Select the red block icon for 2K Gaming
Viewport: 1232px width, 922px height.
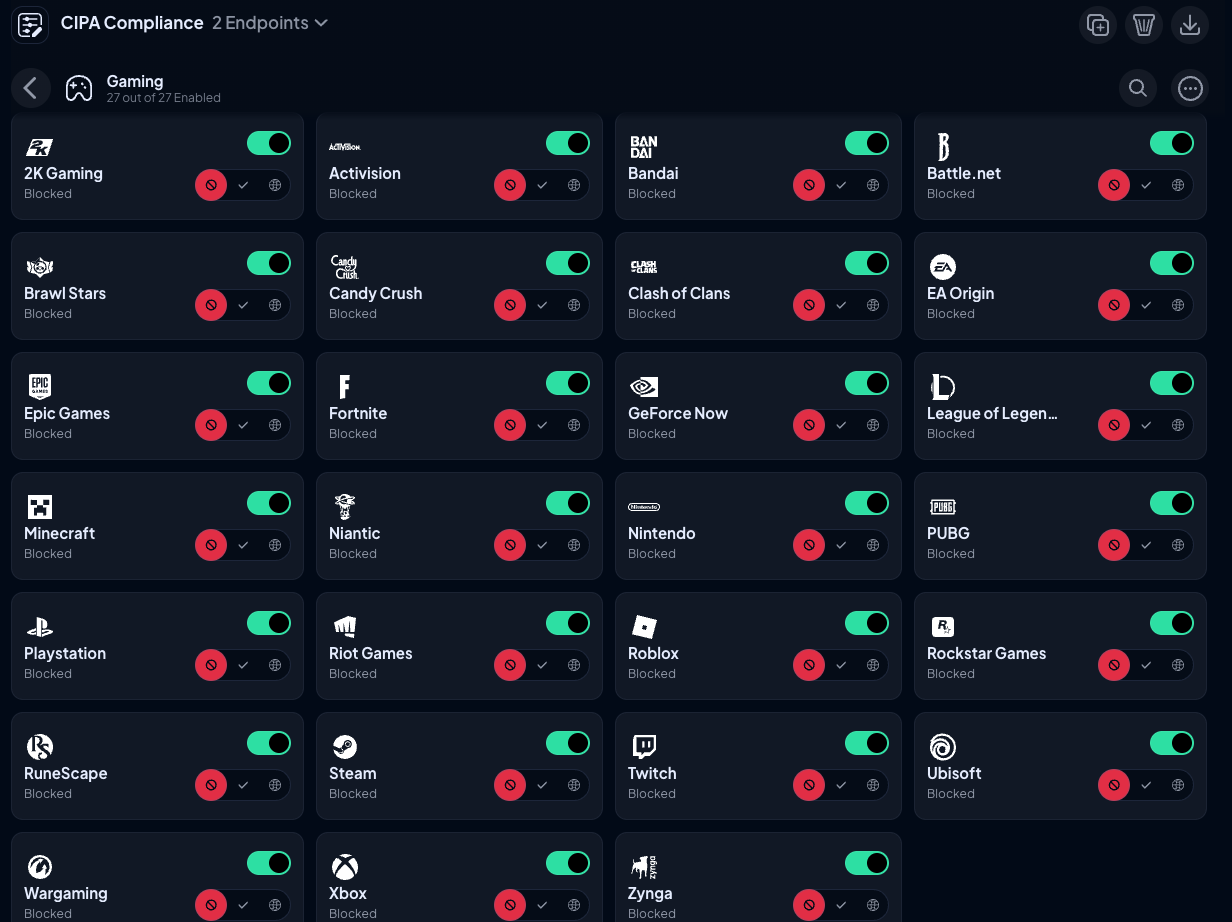pyautogui.click(x=211, y=185)
